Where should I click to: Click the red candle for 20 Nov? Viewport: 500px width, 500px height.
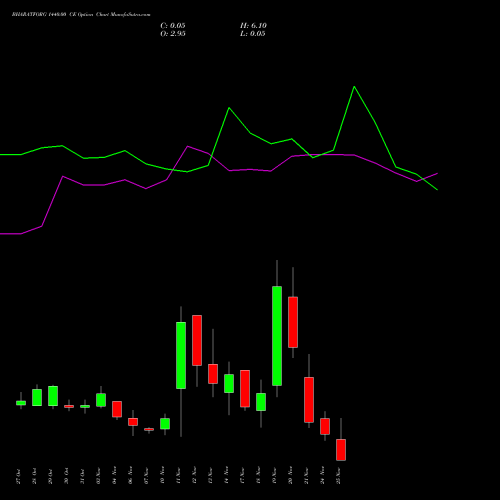293,322
